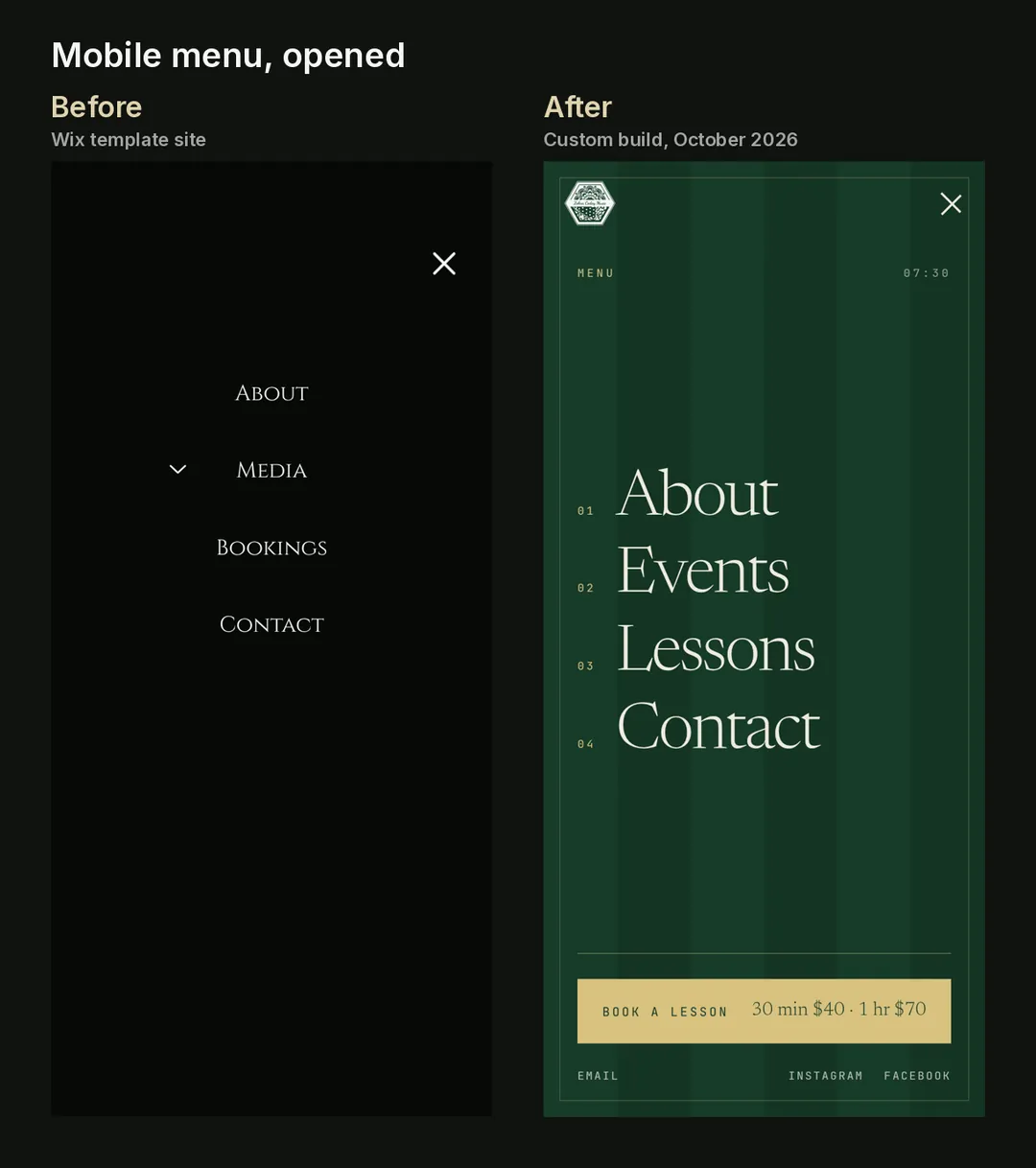Follow the Email footer link
This screenshot has width=1036, height=1168.
pyautogui.click(x=598, y=1076)
